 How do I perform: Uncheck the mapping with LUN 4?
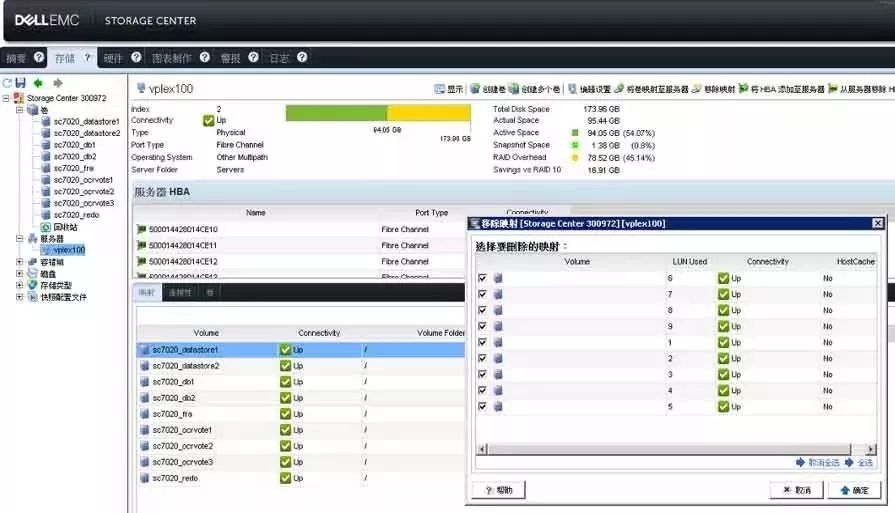pos(483,390)
